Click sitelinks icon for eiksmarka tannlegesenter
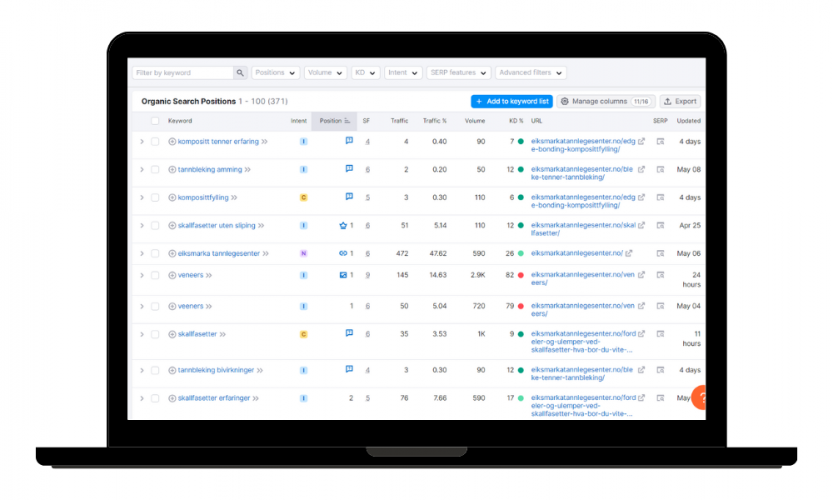833x500 pixels. pos(343,253)
